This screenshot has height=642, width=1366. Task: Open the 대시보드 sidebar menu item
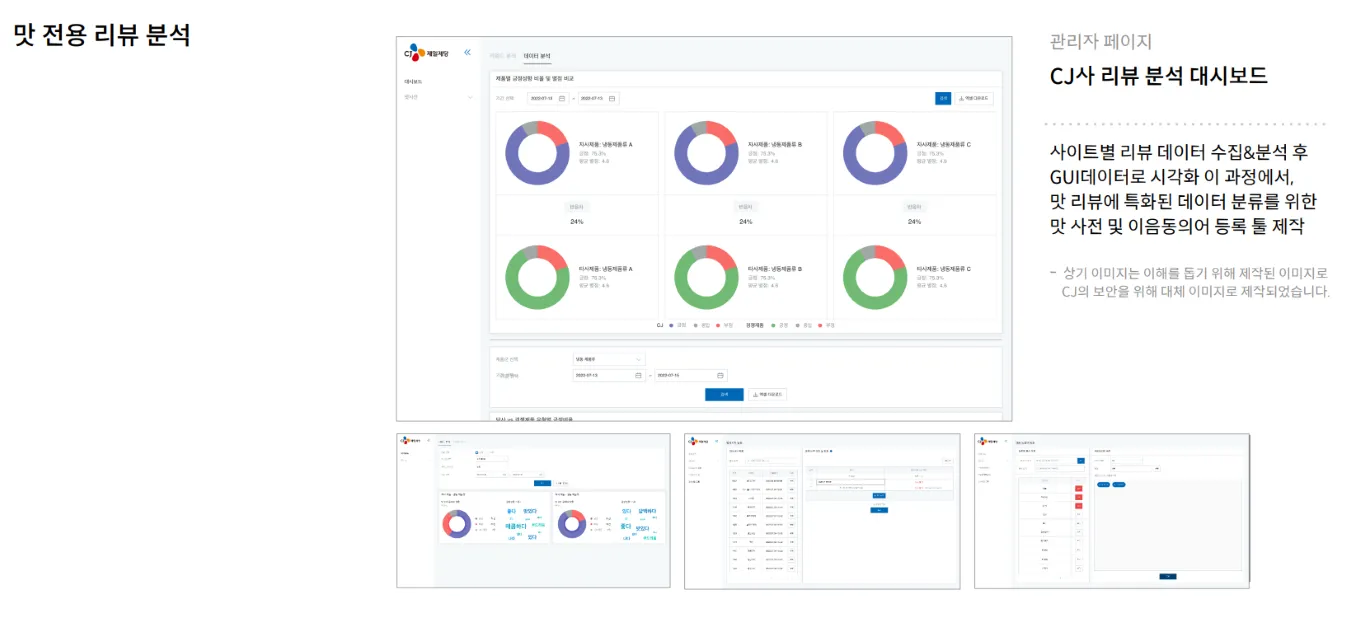(x=414, y=81)
